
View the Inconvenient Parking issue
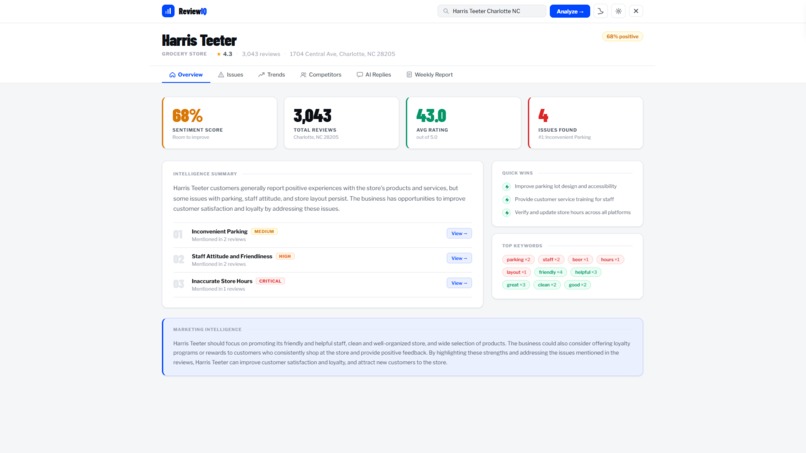pos(459,233)
